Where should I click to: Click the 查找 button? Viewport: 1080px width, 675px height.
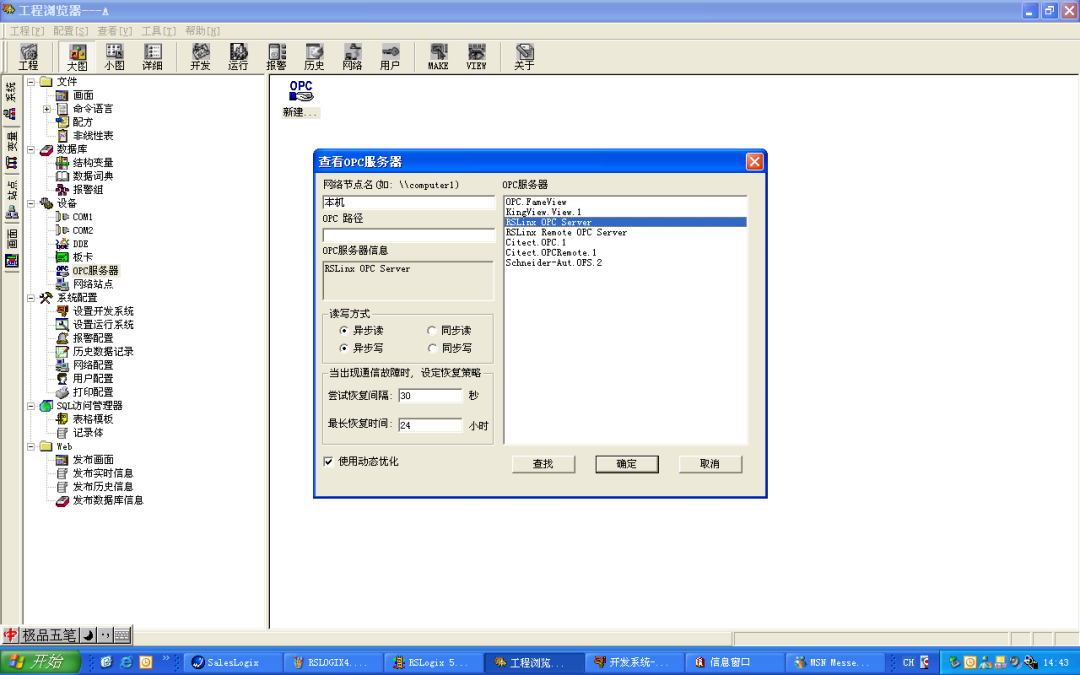[543, 464]
